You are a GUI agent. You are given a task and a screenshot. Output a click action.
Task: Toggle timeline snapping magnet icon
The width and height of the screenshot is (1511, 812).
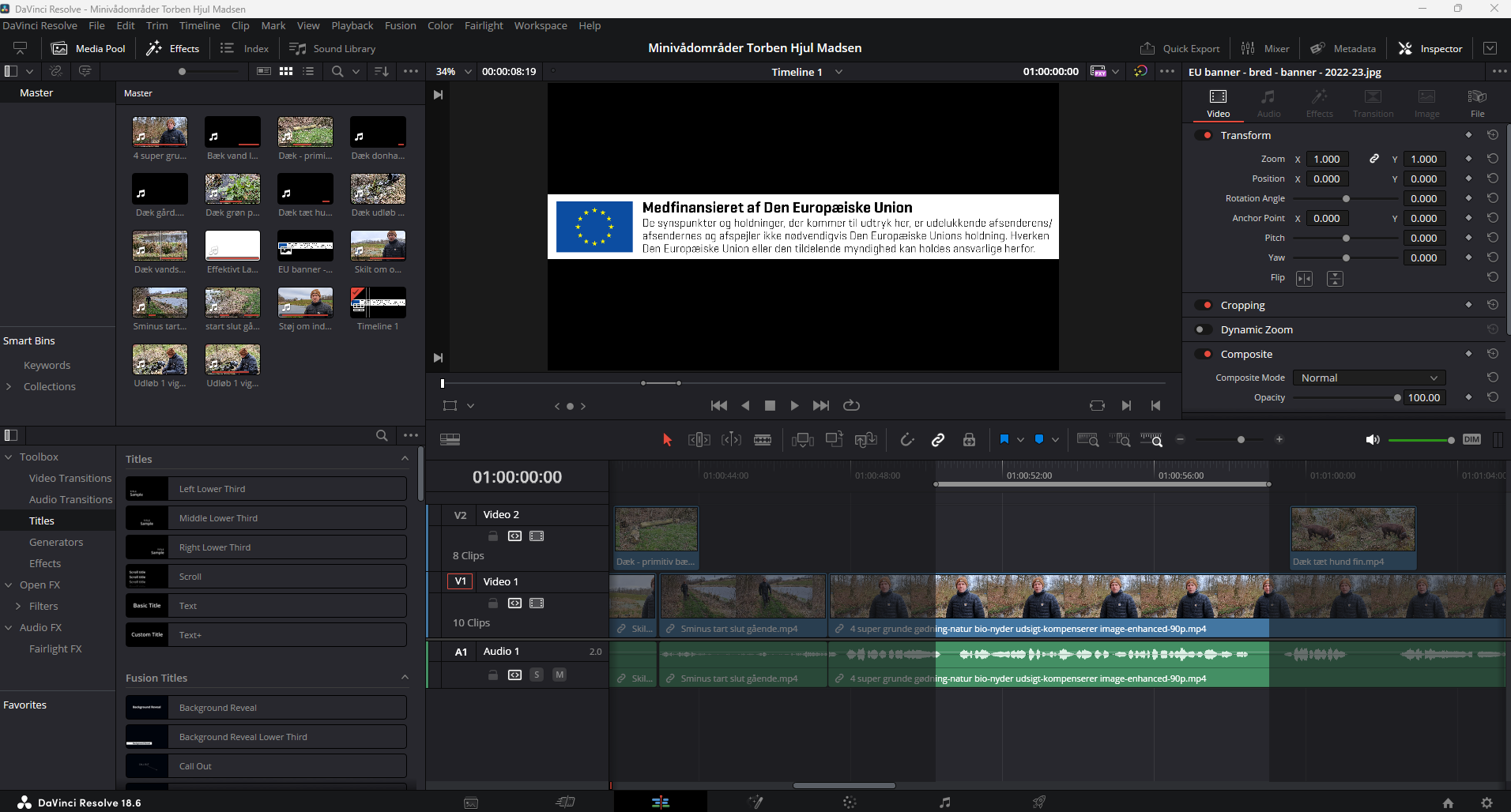[x=907, y=440]
